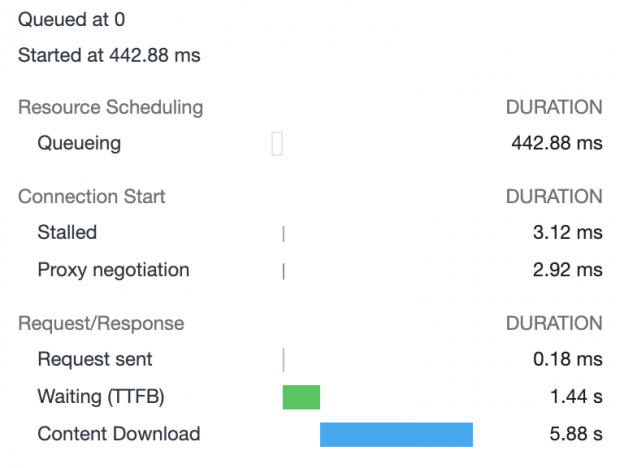This screenshot has width=624, height=468.
Task: Select the Request/Response section header
Action: click(x=101, y=323)
